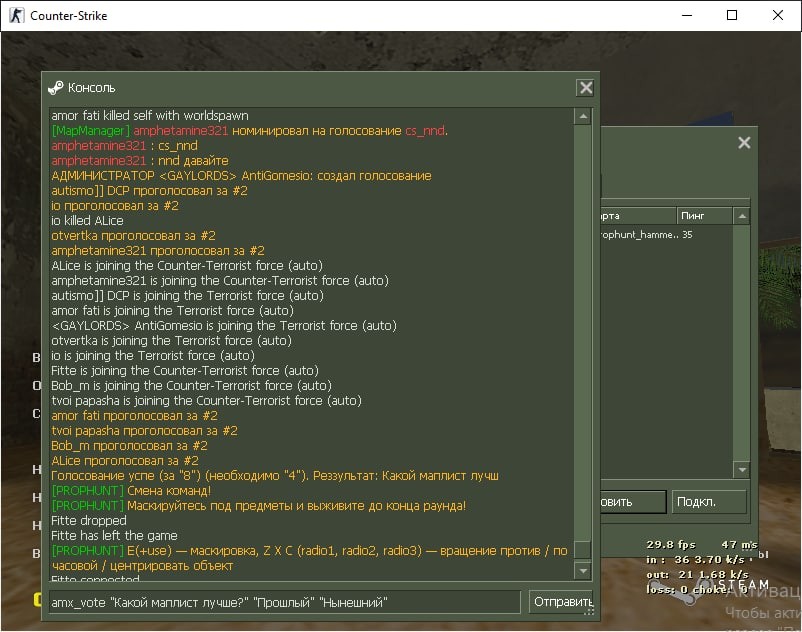Select the prophunt_hamme.. server row
This screenshot has width=802, height=632.
666,235
